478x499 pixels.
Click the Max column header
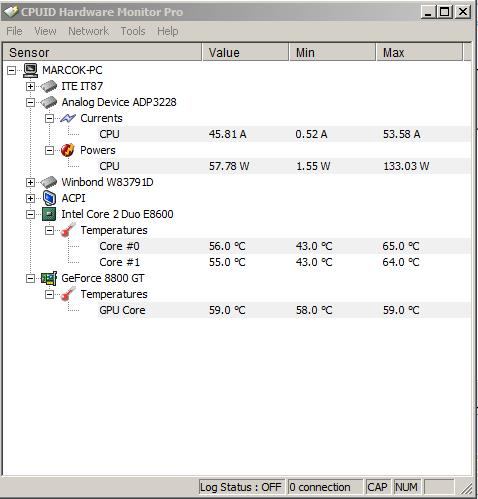419,53
